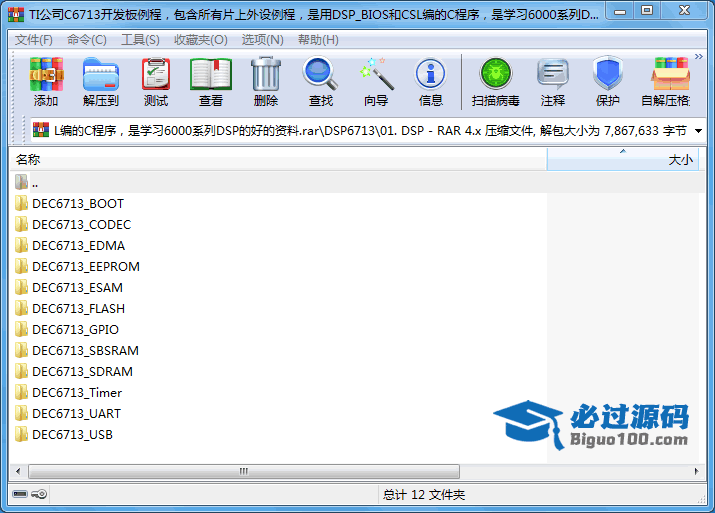Select the DEC6713_USB folder
This screenshot has height=513, width=715.
[73, 434]
